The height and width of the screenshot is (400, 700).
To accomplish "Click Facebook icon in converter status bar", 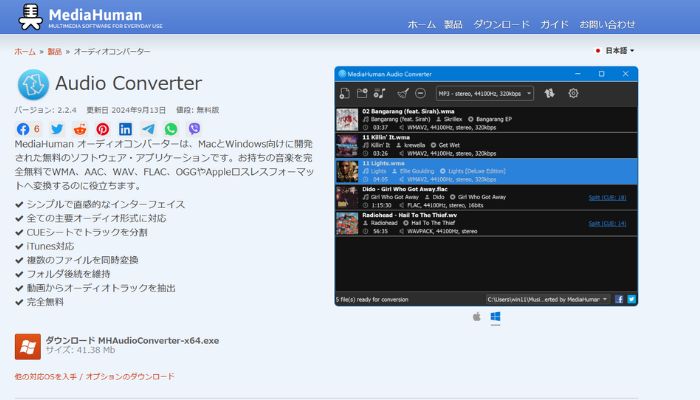I will 619,299.
